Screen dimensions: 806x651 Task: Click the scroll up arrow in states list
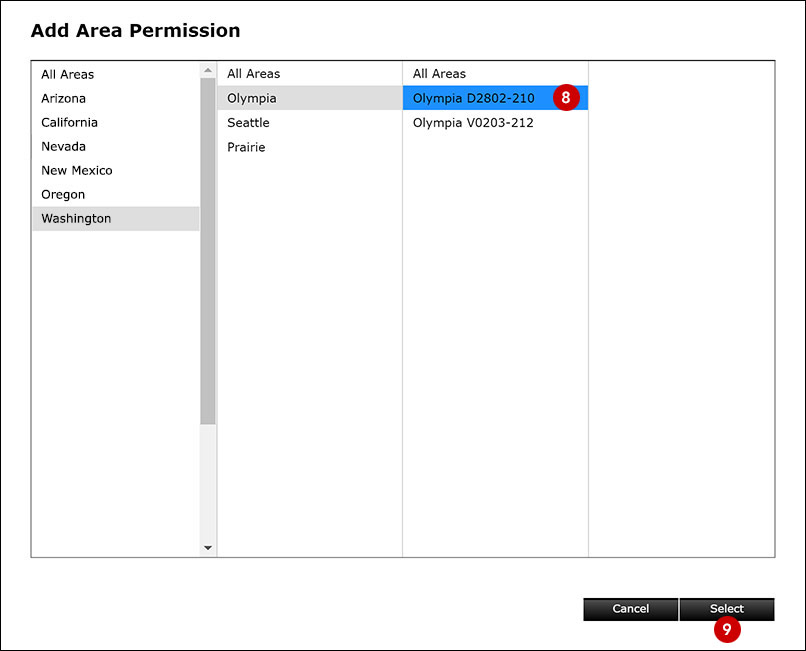coord(208,70)
